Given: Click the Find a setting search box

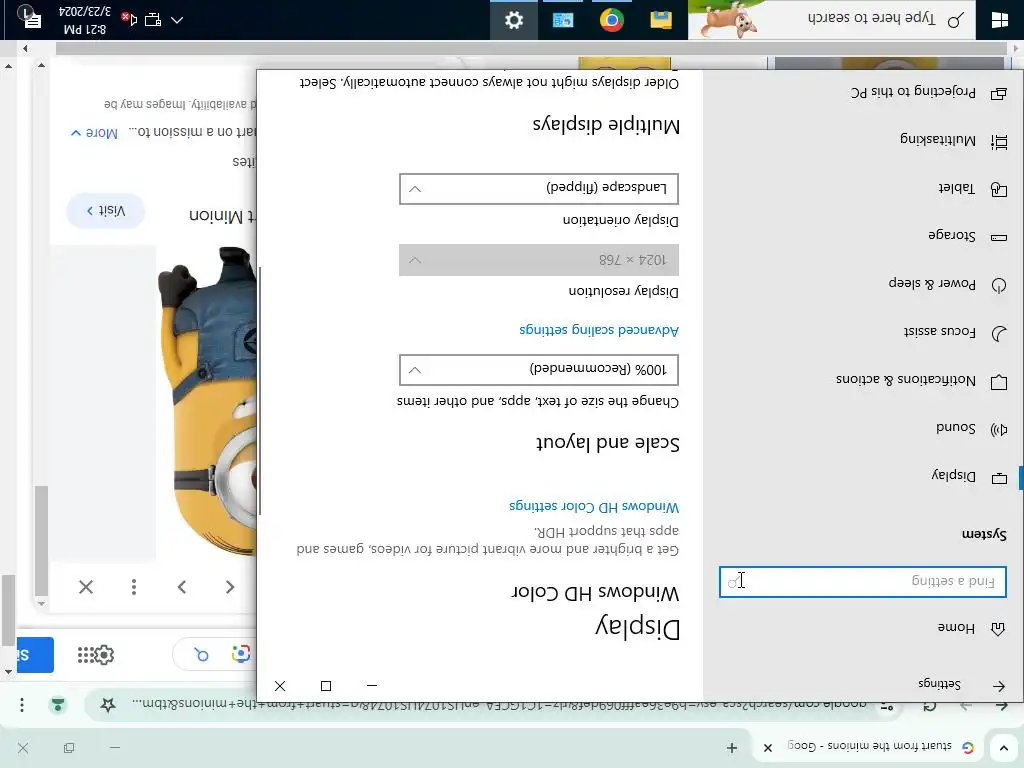Looking at the screenshot, I should point(863,581).
